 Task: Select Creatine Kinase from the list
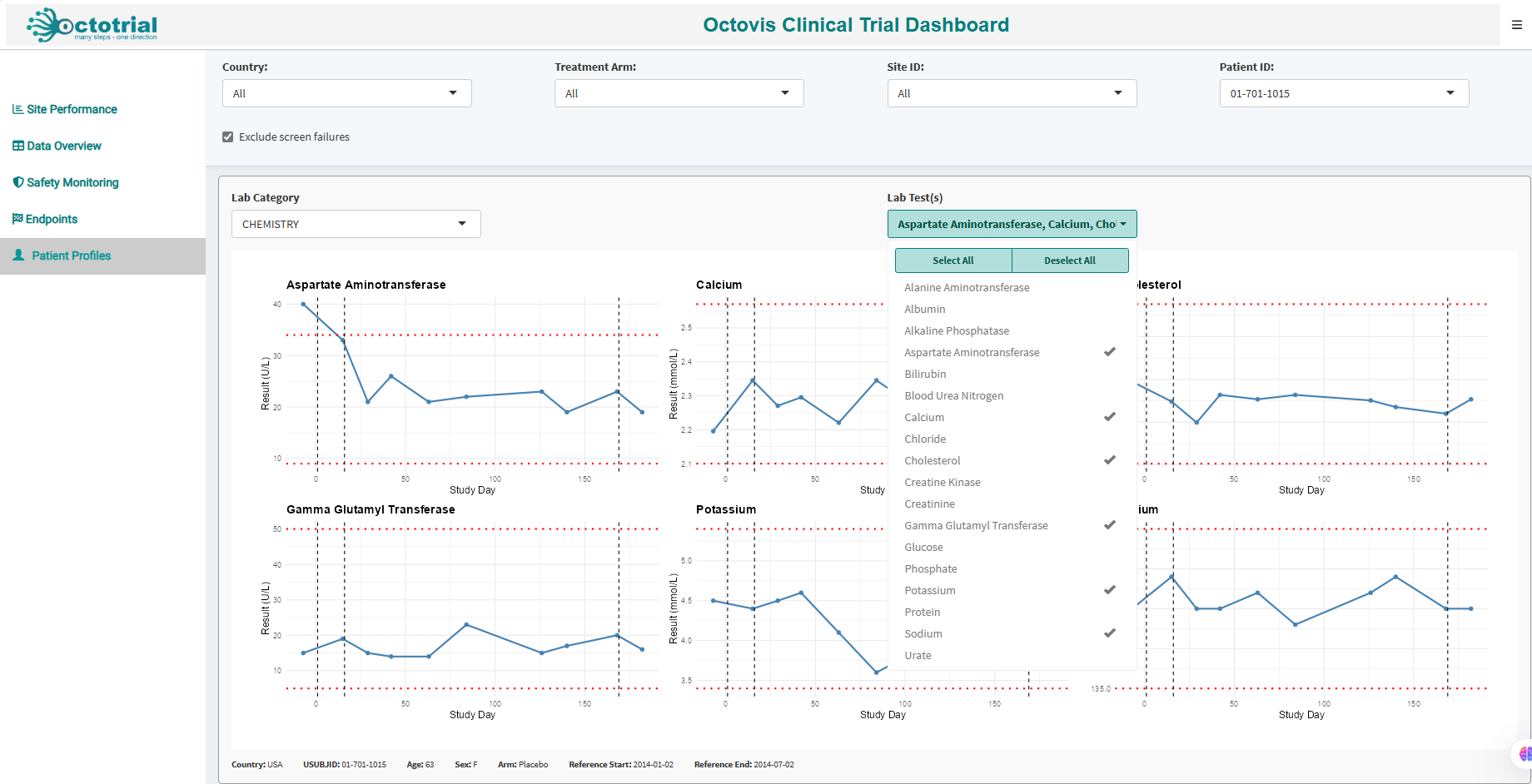click(942, 483)
